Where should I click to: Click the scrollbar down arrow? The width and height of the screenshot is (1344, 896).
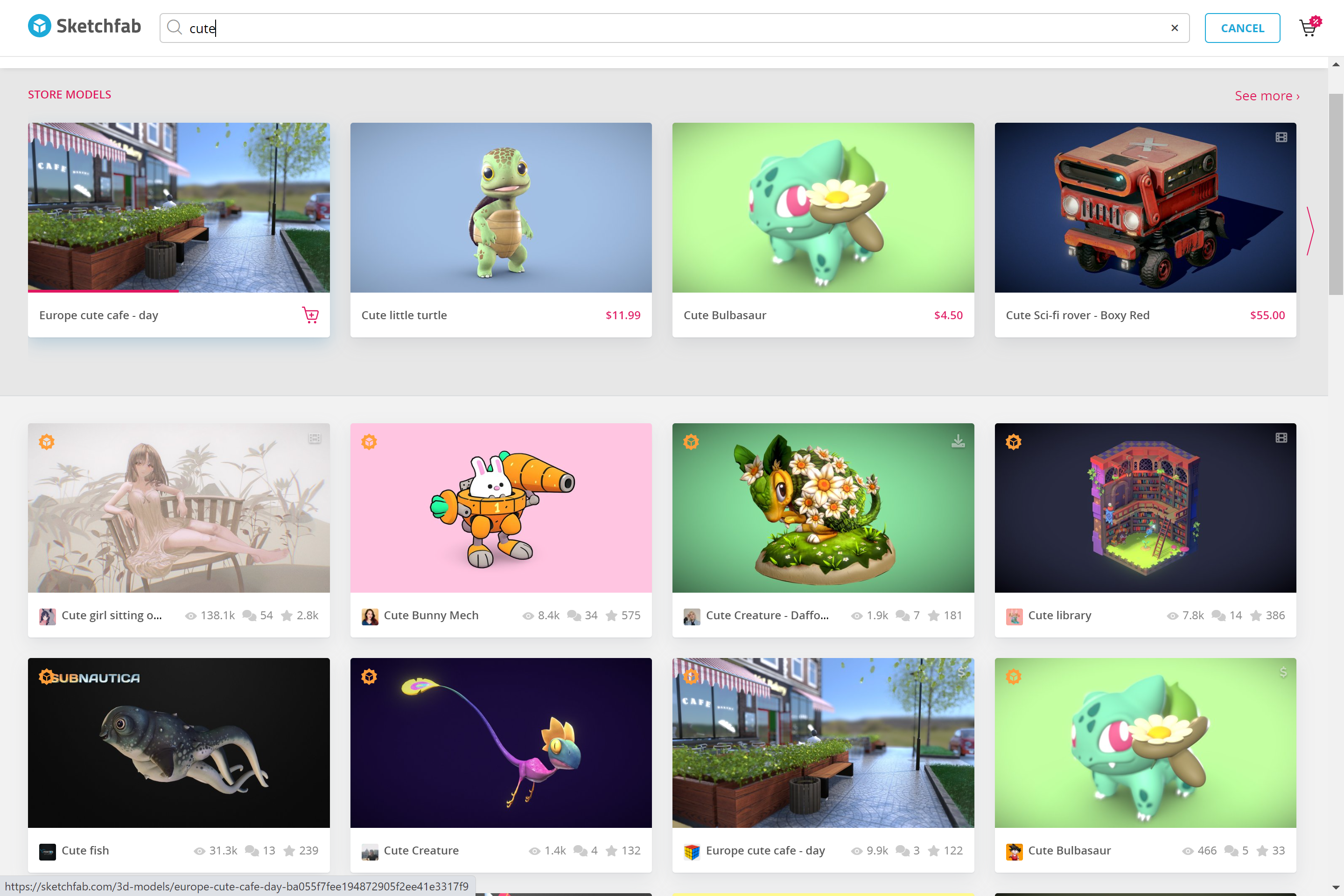point(1336,889)
